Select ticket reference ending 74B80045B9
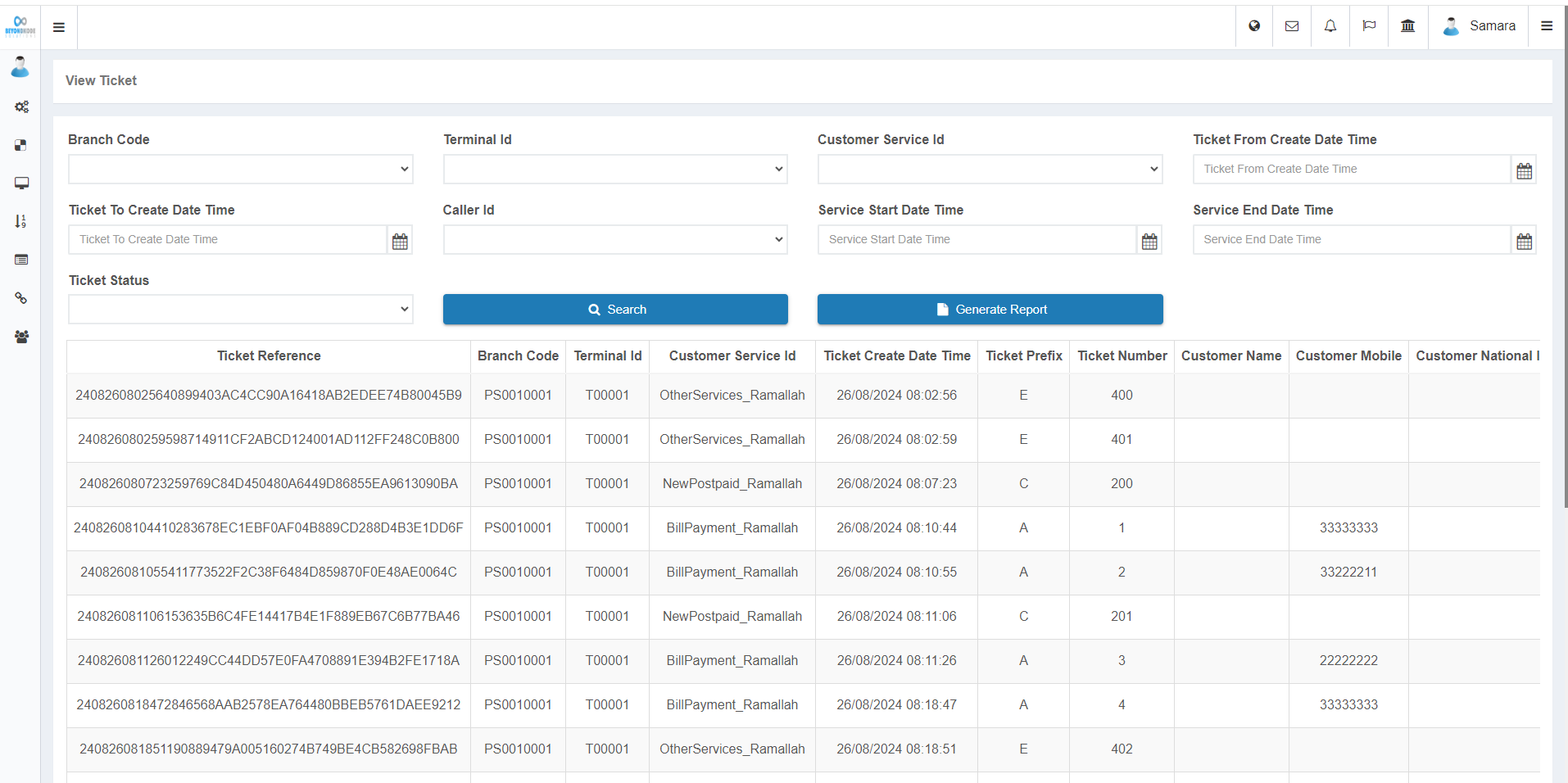This screenshot has width=1568, height=783. tap(269, 396)
